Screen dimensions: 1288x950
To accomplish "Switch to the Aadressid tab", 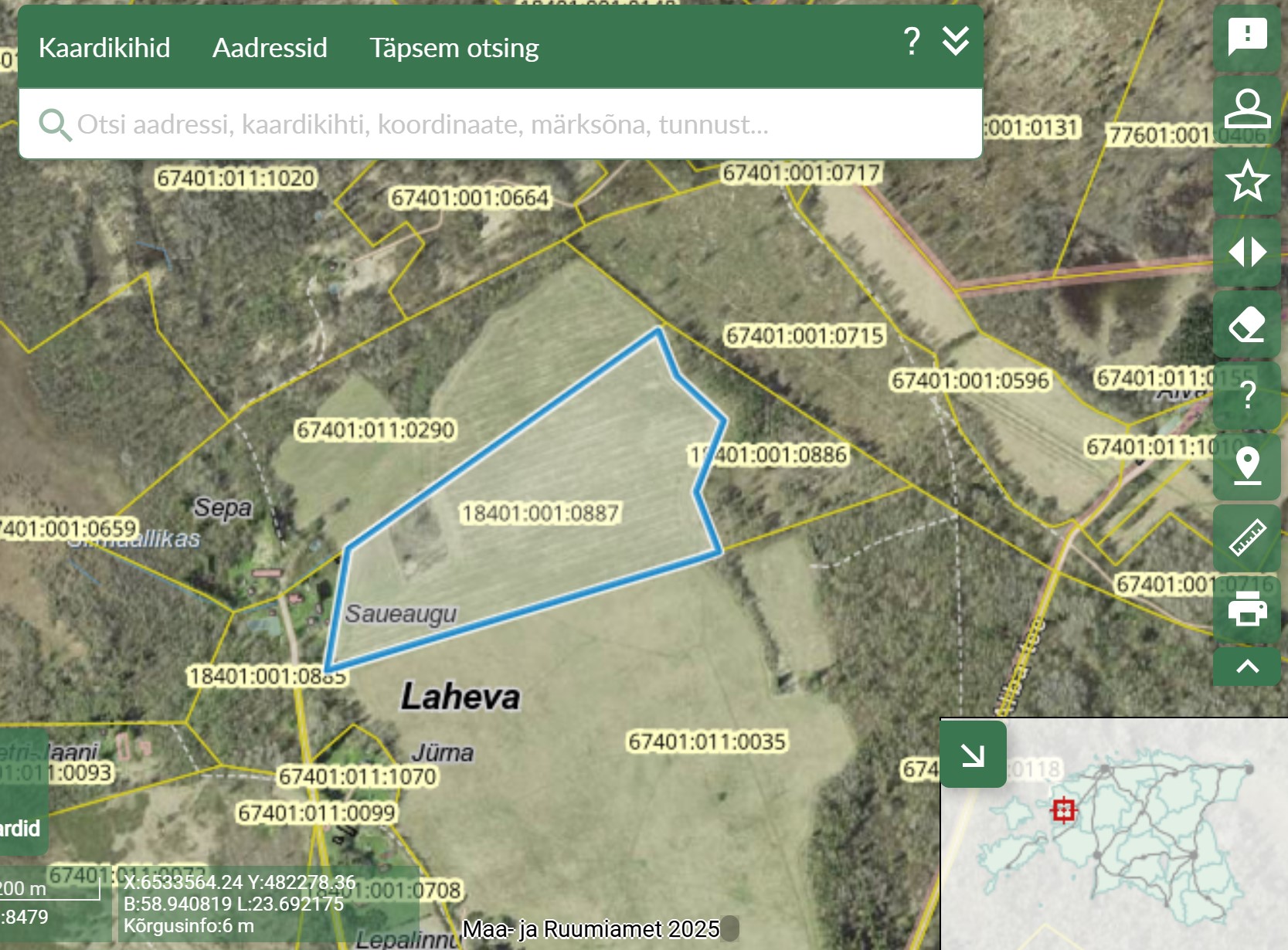I will click(270, 48).
